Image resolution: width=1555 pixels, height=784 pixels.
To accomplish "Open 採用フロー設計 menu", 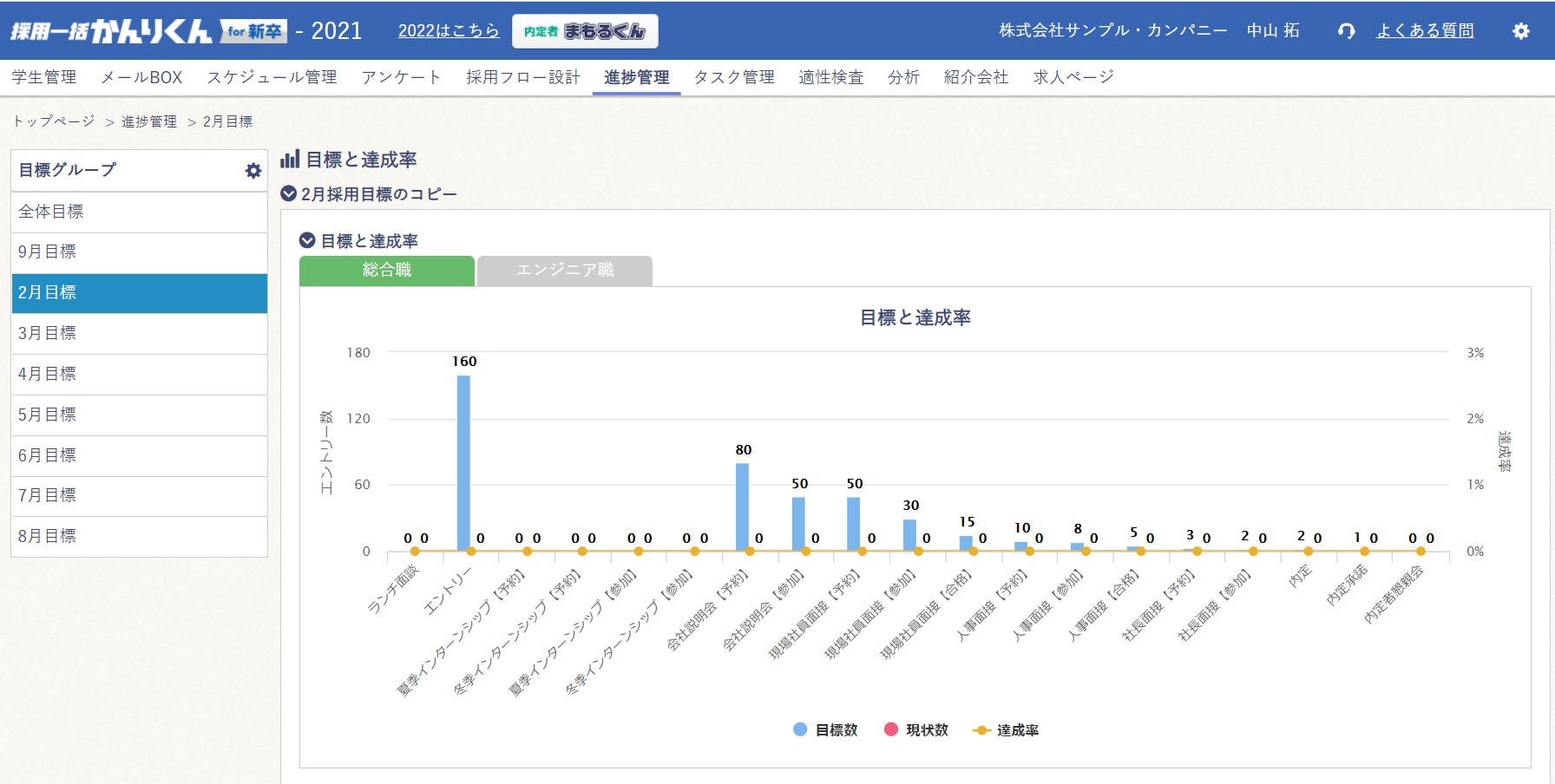I will tap(523, 77).
